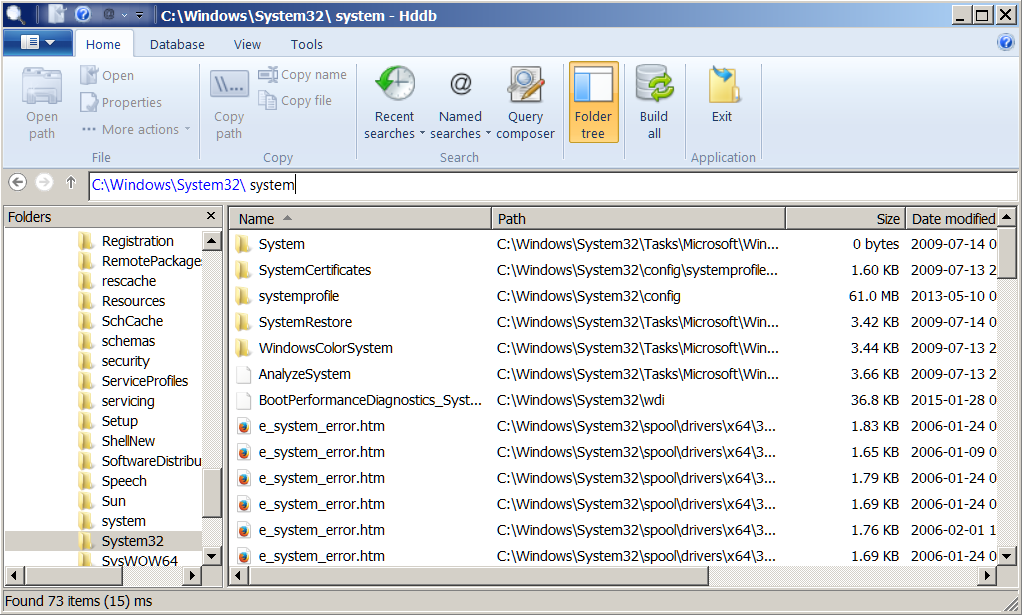Switch to the Database tab
This screenshot has height=615, width=1022.
[x=177, y=44]
